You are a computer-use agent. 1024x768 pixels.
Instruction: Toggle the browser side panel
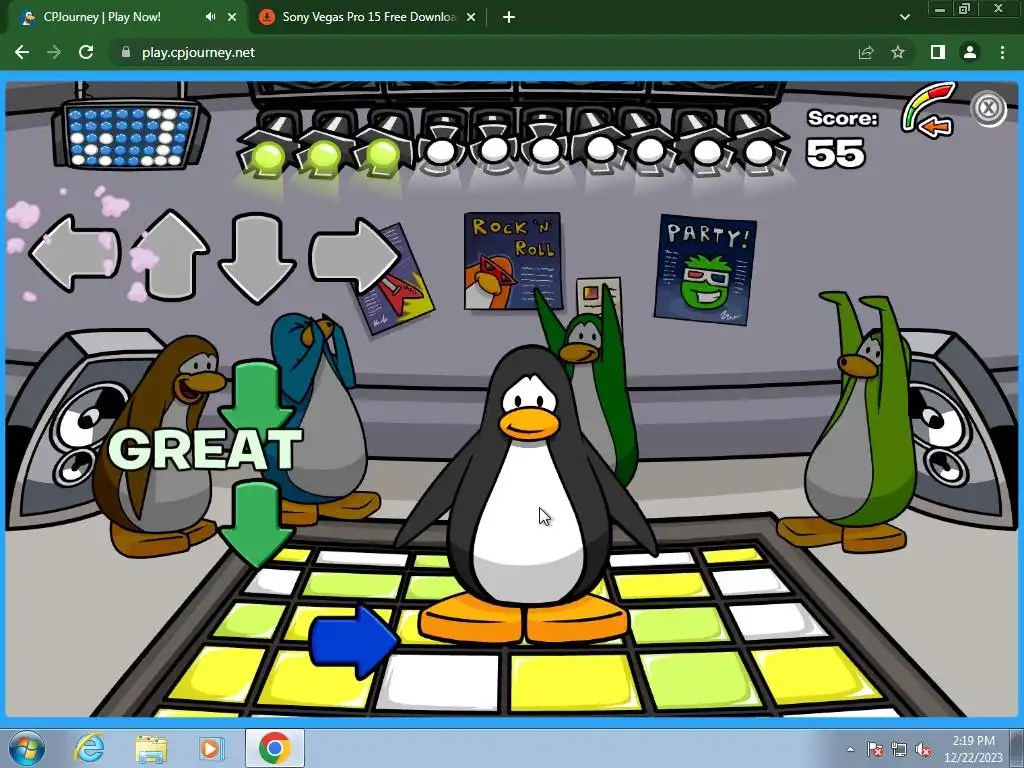coord(938,52)
